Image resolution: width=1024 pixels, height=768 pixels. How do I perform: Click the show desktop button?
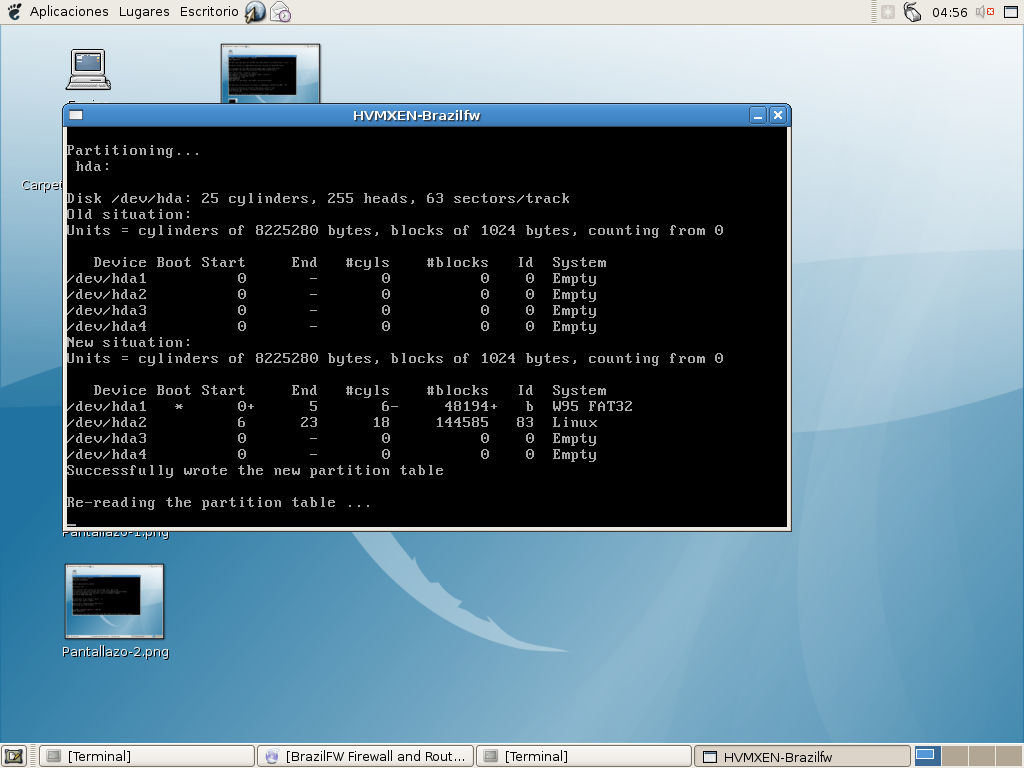pos(14,756)
